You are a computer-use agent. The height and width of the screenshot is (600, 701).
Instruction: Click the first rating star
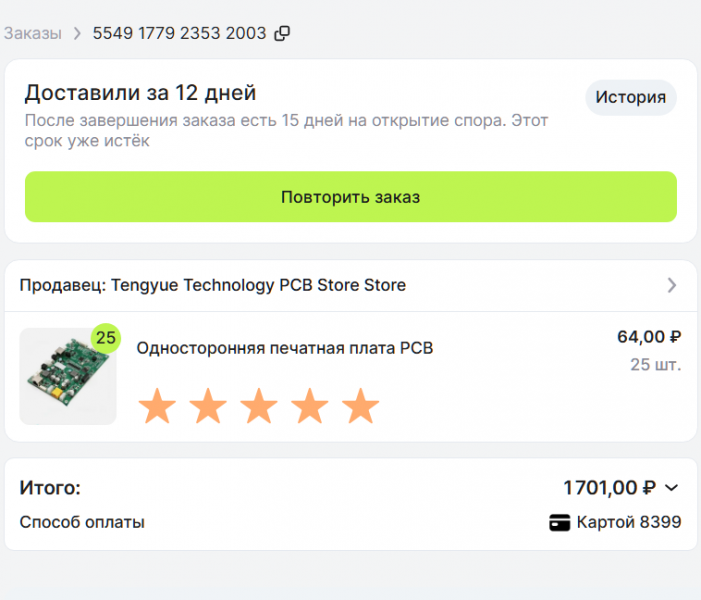(157, 407)
